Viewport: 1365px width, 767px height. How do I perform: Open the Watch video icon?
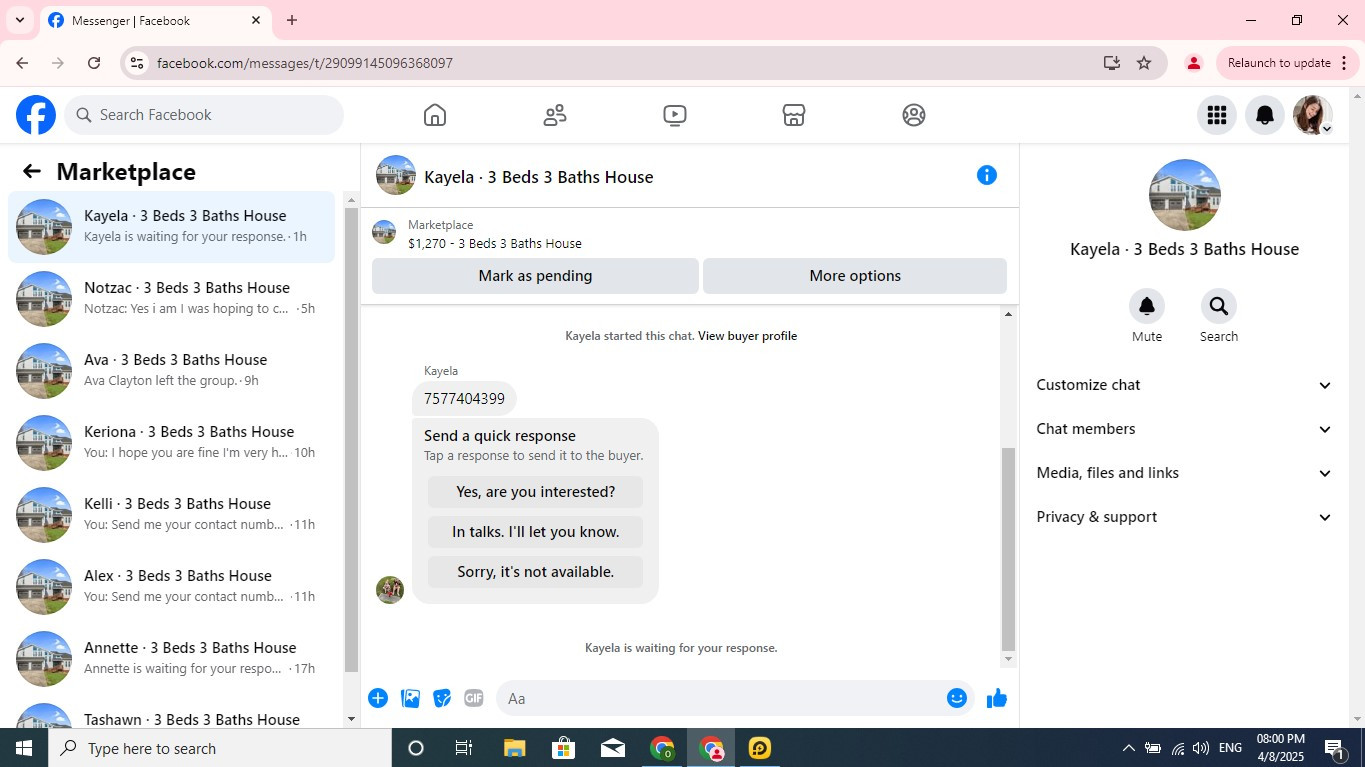point(675,115)
